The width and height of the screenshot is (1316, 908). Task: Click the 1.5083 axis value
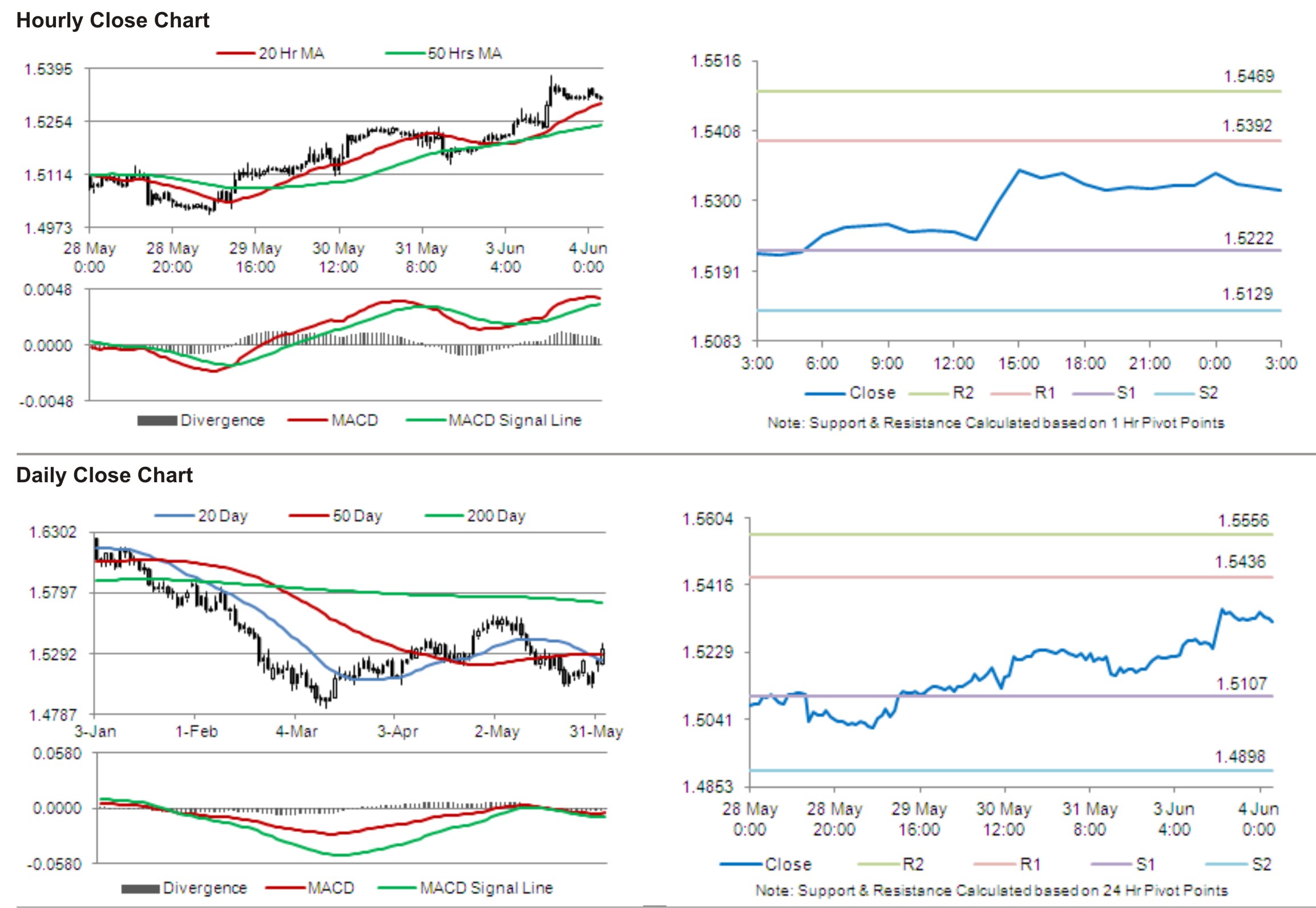[716, 342]
